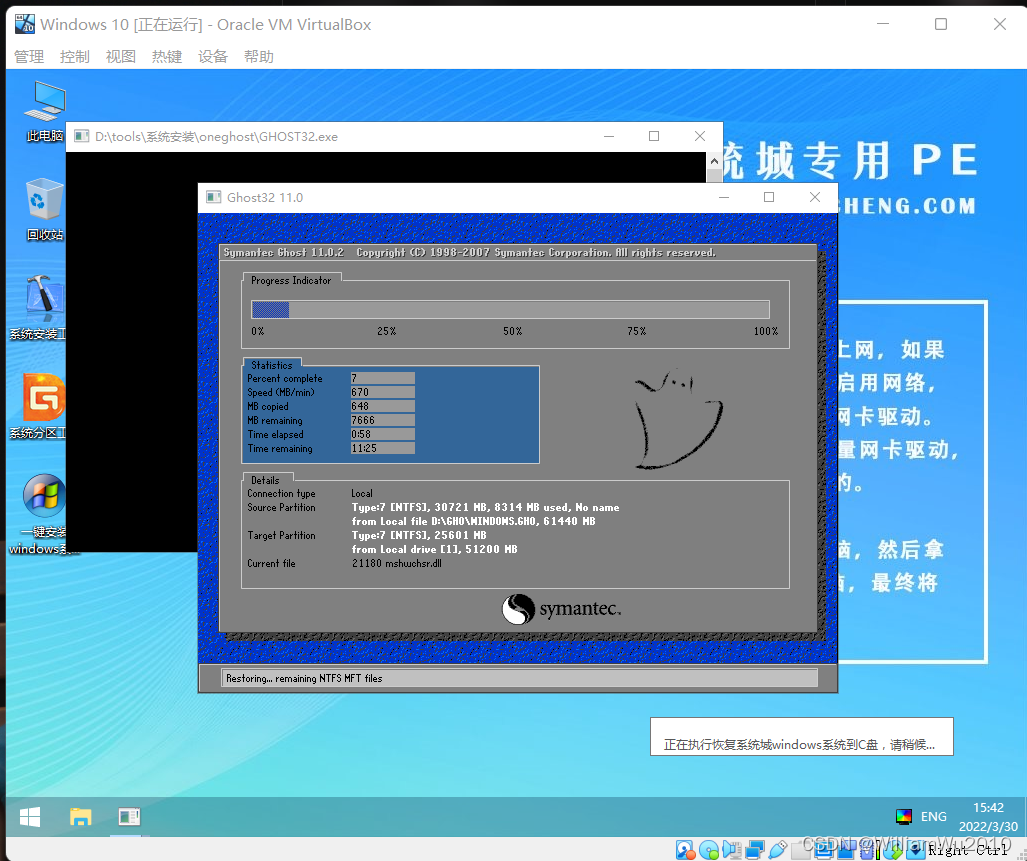
Task: Select the 系统安装 hammer tool icon
Action: tap(41, 308)
